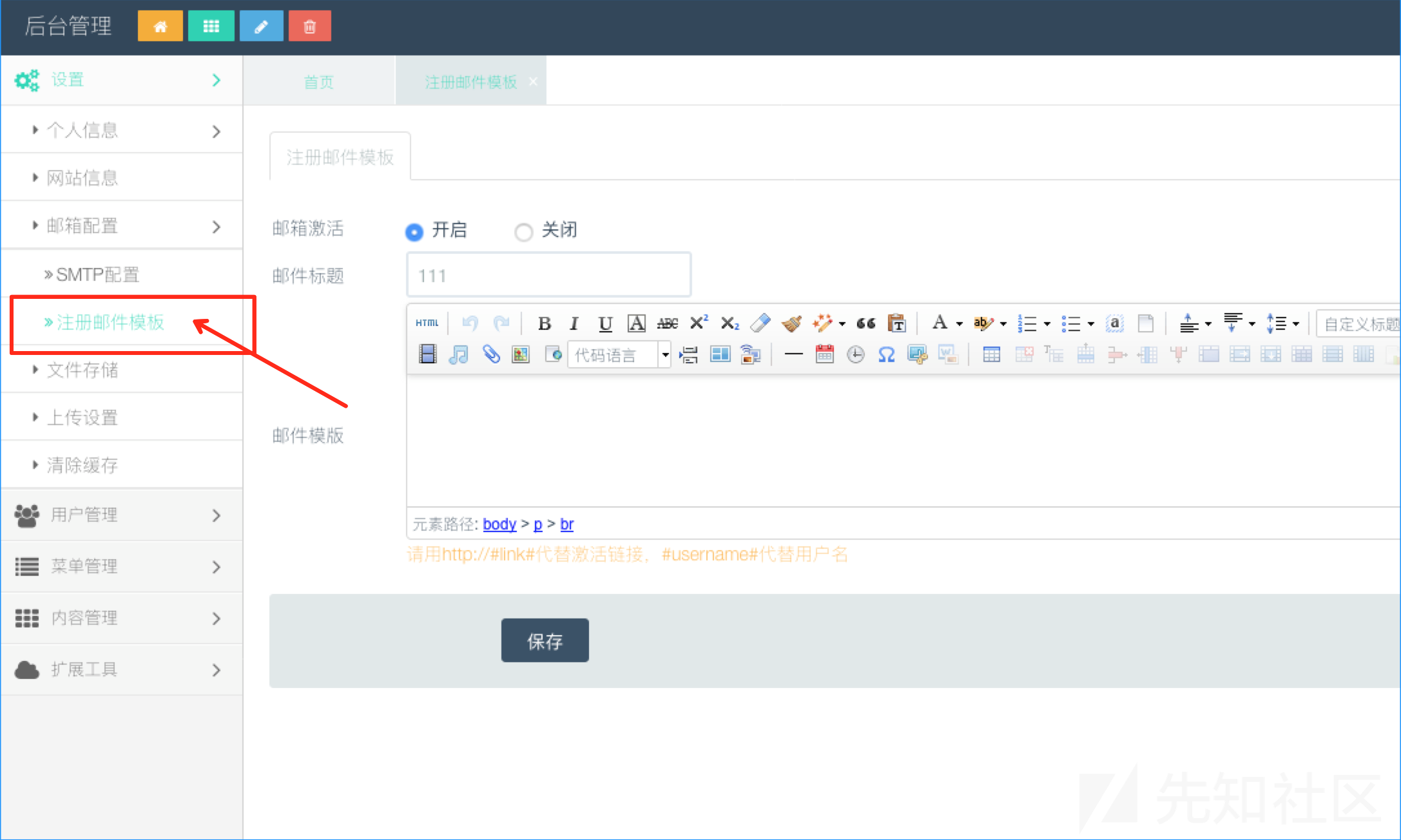Click the body element path link
The height and width of the screenshot is (840, 1401).
pyautogui.click(x=499, y=524)
